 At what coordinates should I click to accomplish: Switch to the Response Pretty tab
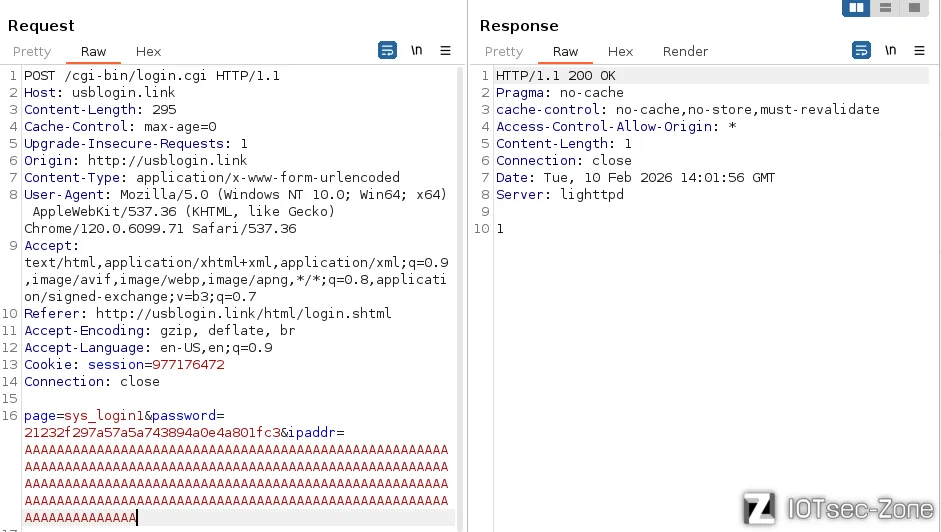click(504, 52)
